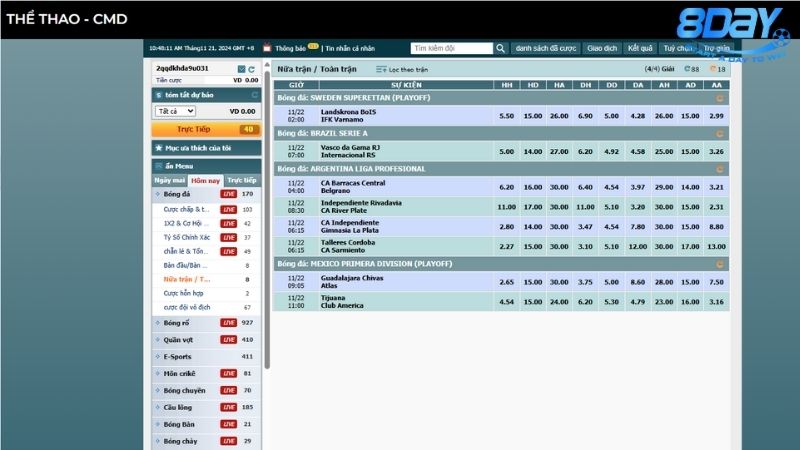Click LIVE badge beside Bóng Bàn

point(229,424)
